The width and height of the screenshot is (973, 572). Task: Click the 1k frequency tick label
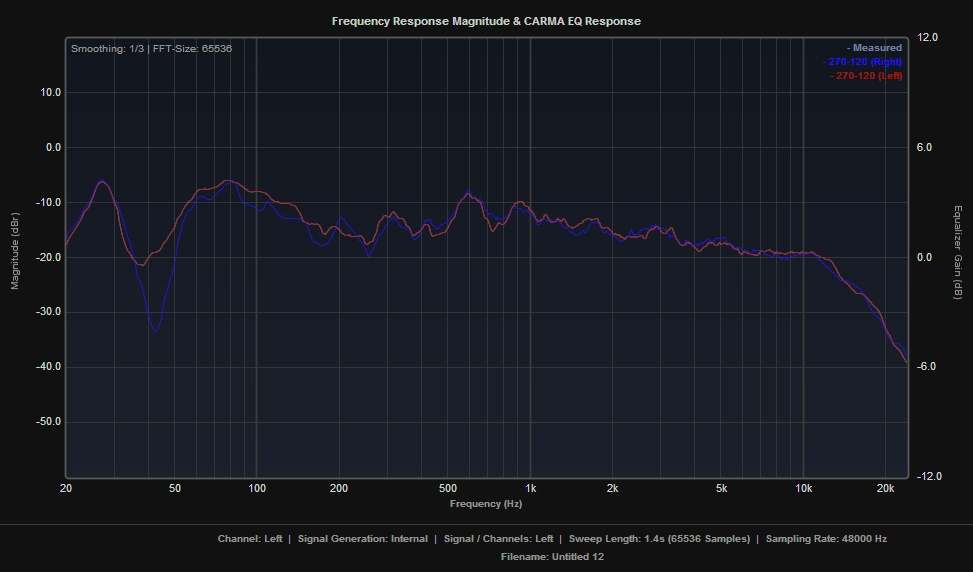tap(531, 488)
